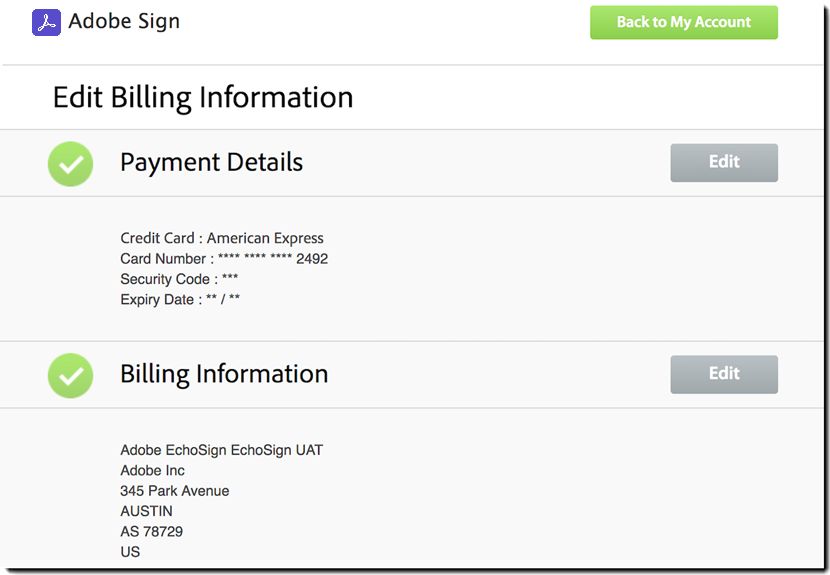Viewport: 830px width, 575px height.
Task: Click the Adobe Sign logo icon
Action: (46, 22)
